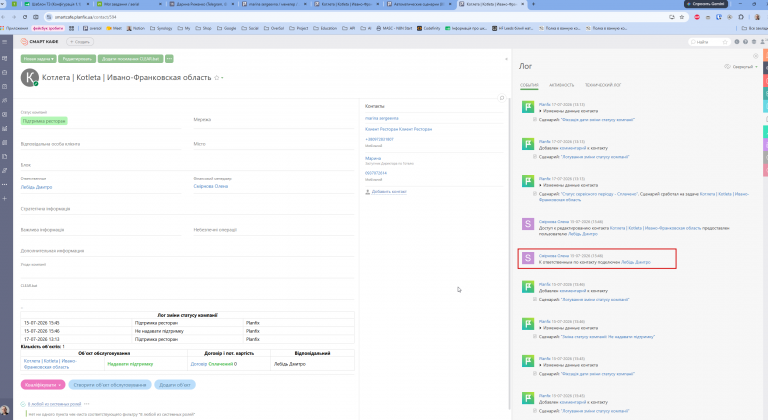The width and height of the screenshot is (768, 420).
Task: Open the Новая задача dropdown button
Action: [x=39, y=59]
